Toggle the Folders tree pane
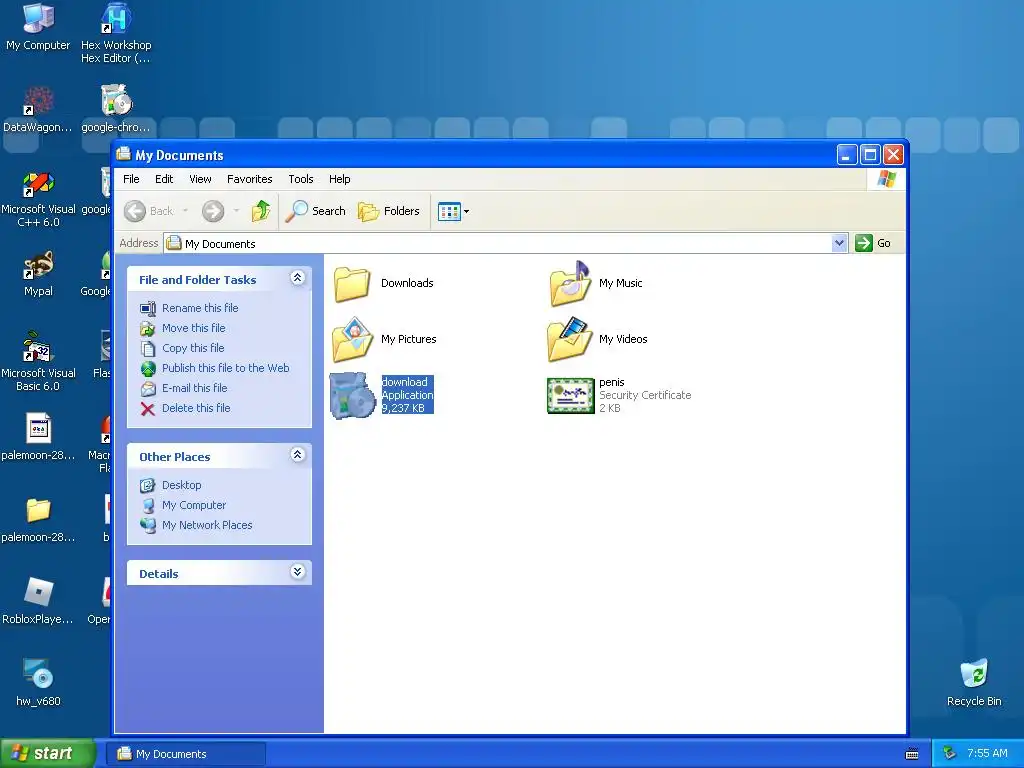Viewport: 1024px width, 768px height. click(x=389, y=211)
